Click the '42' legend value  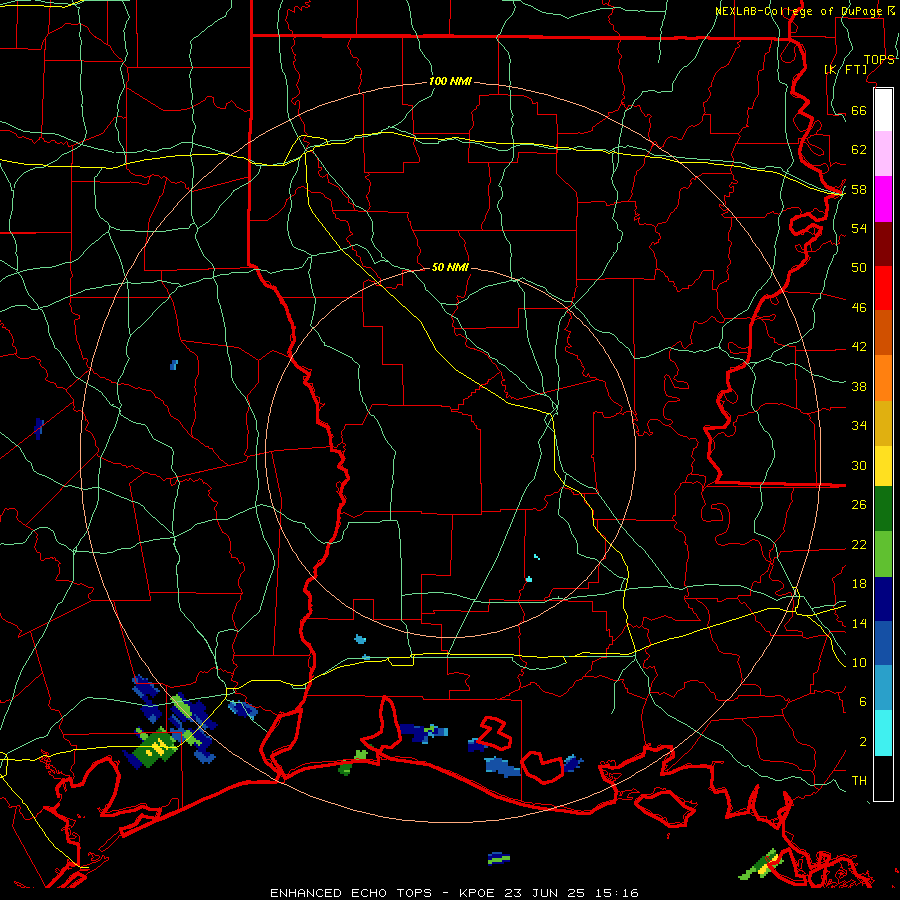pyautogui.click(x=859, y=347)
